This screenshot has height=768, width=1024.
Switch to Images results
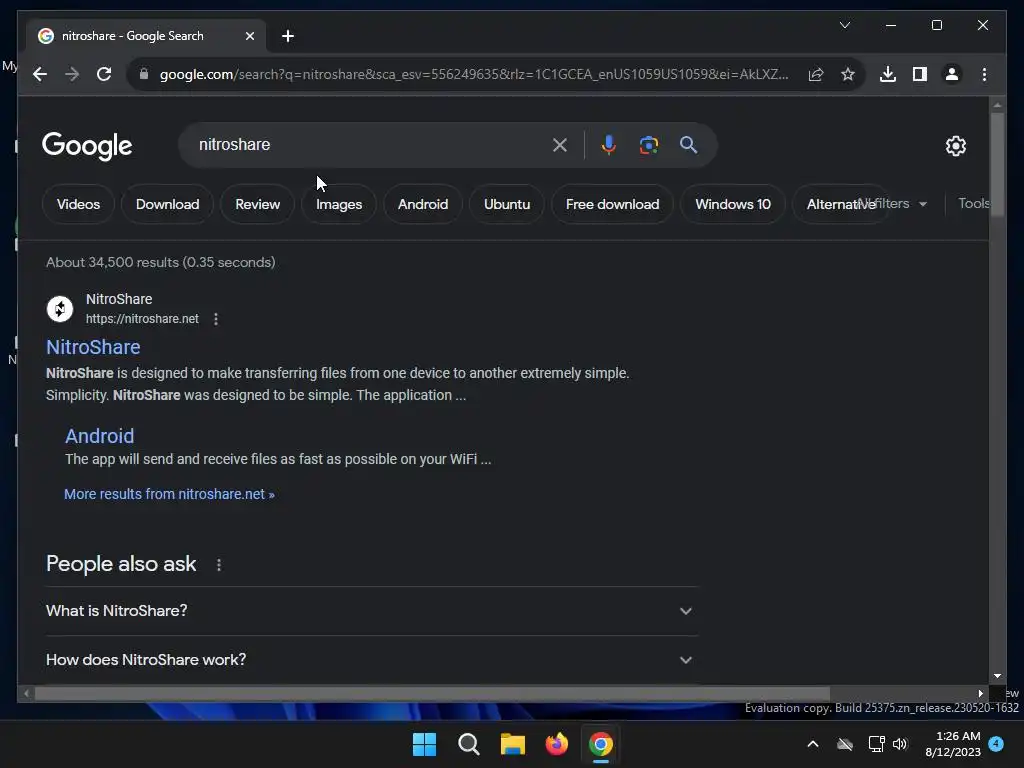point(338,204)
